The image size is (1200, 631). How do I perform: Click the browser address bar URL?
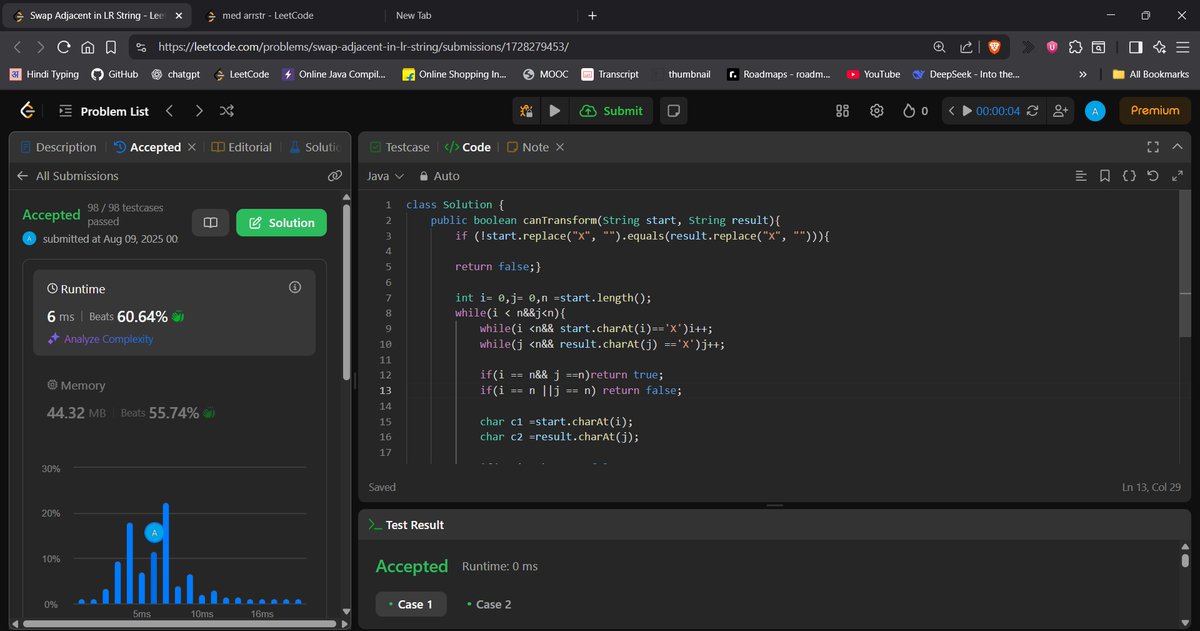[364, 47]
